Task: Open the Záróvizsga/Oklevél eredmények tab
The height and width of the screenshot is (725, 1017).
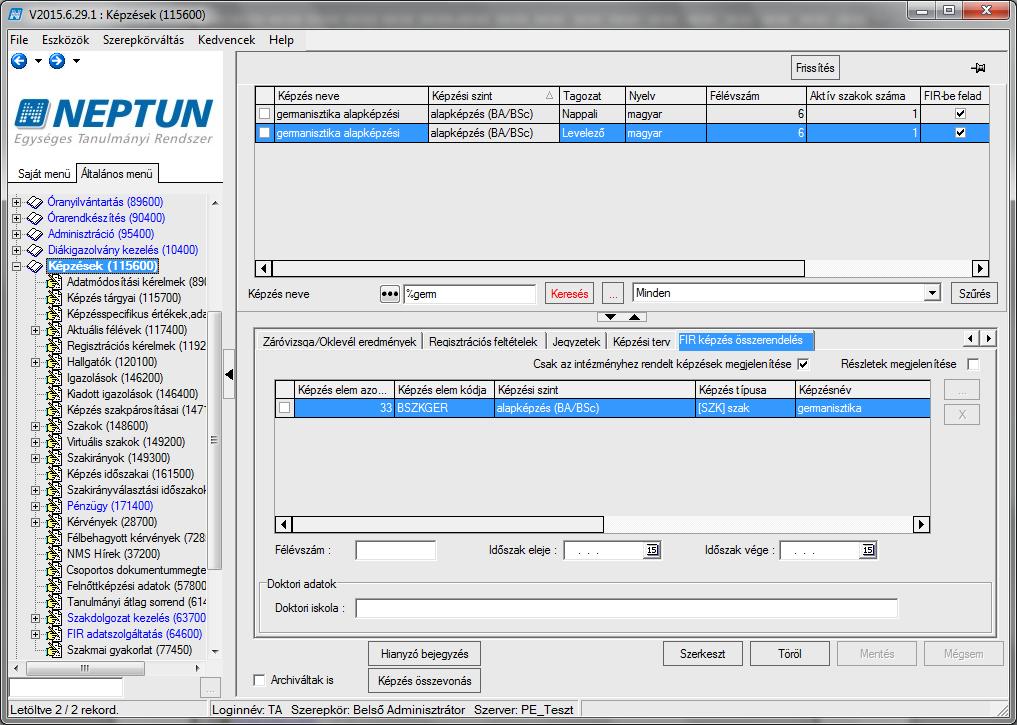Action: tap(339, 341)
